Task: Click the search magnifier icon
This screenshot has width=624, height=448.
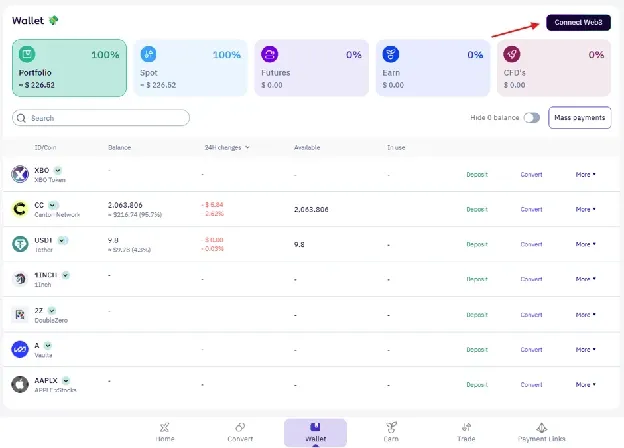Action: 21,118
